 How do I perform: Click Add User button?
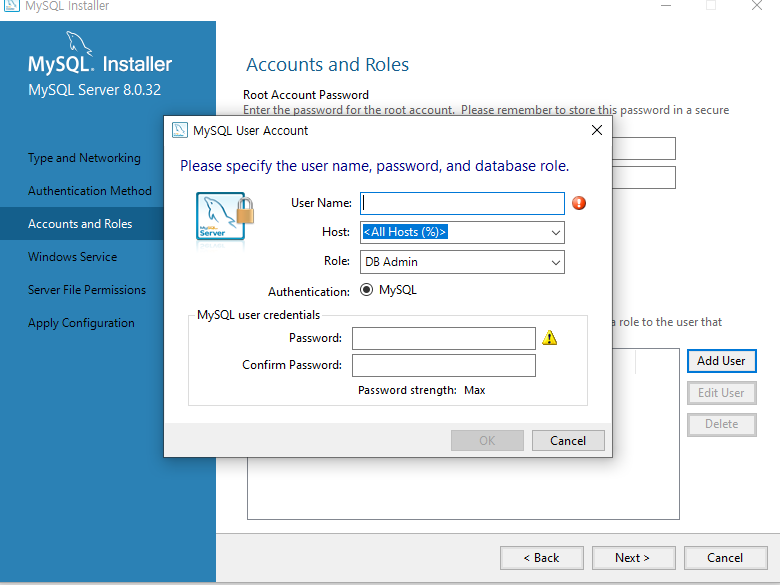pos(721,361)
